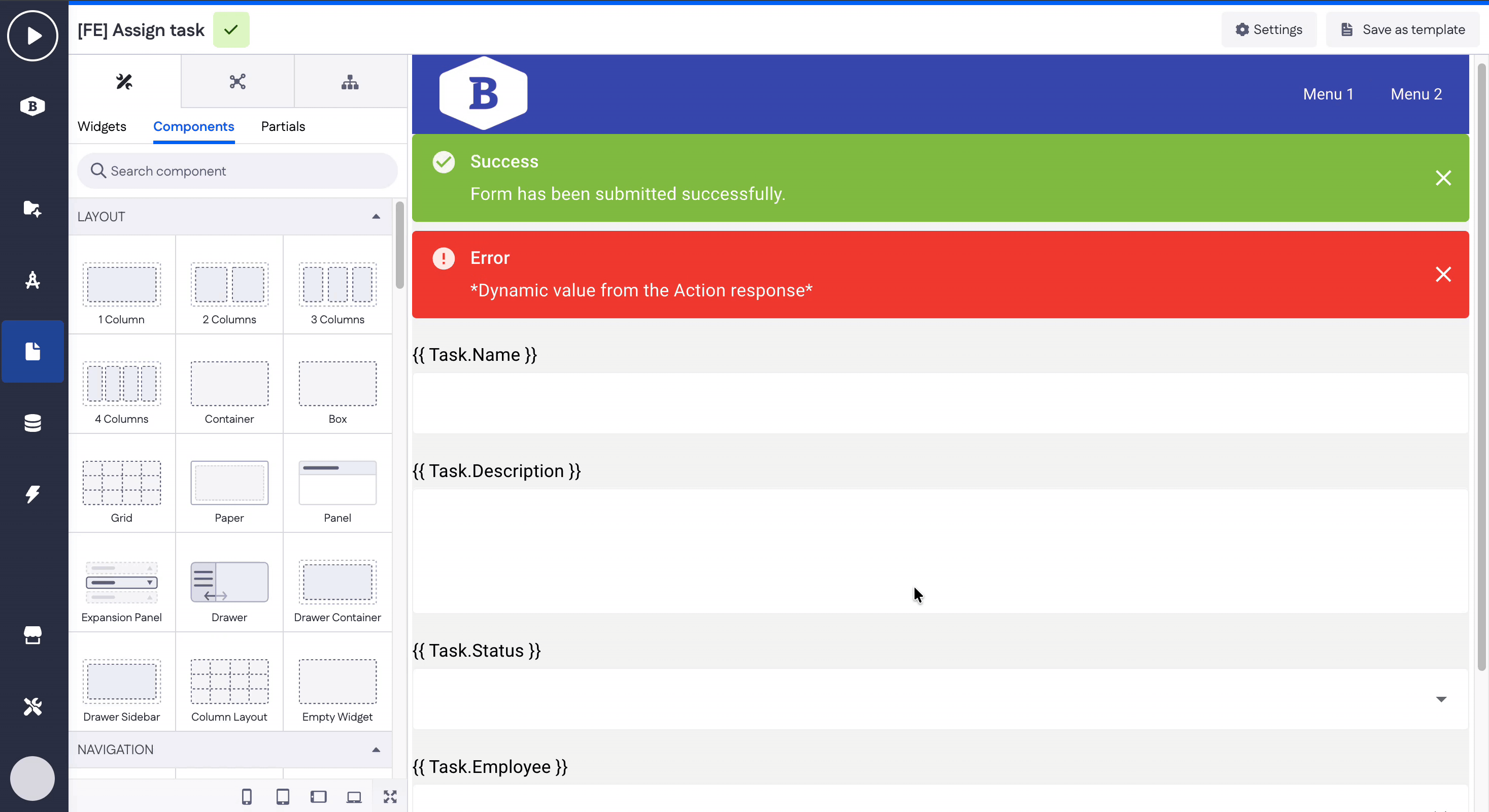Select the mobile phone preview icon

pos(247,797)
